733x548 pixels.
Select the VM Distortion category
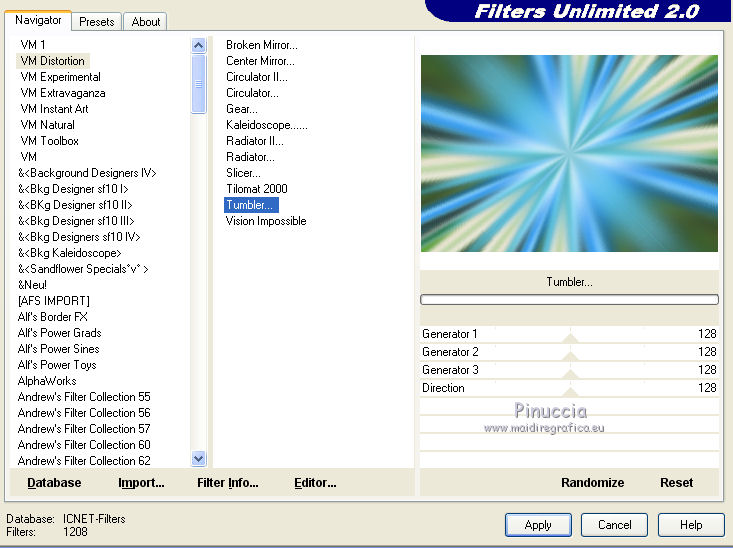tap(53, 61)
